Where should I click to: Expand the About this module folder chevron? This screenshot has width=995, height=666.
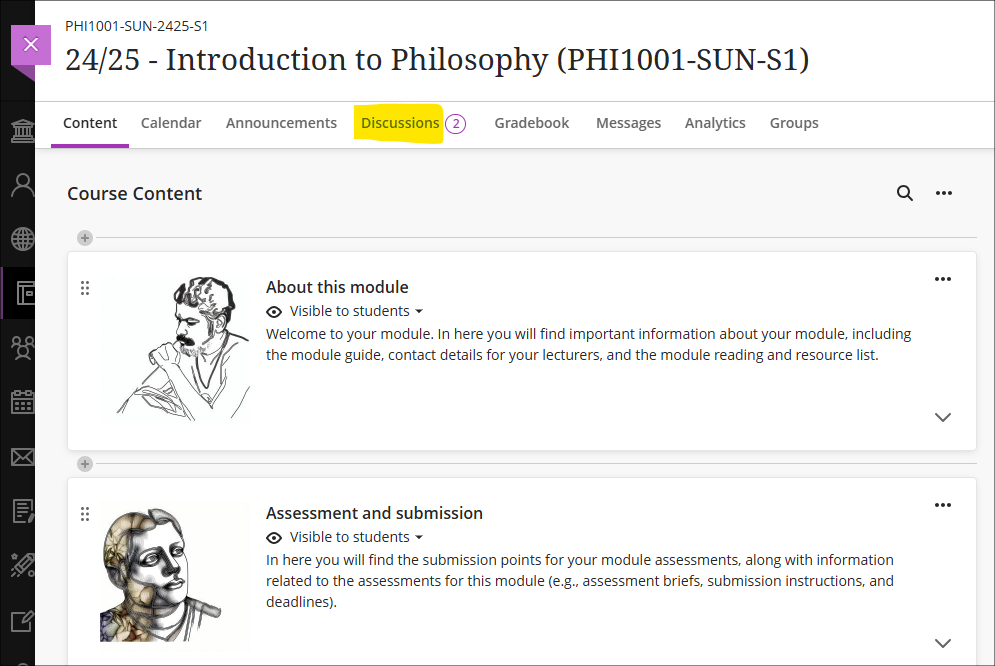click(943, 417)
